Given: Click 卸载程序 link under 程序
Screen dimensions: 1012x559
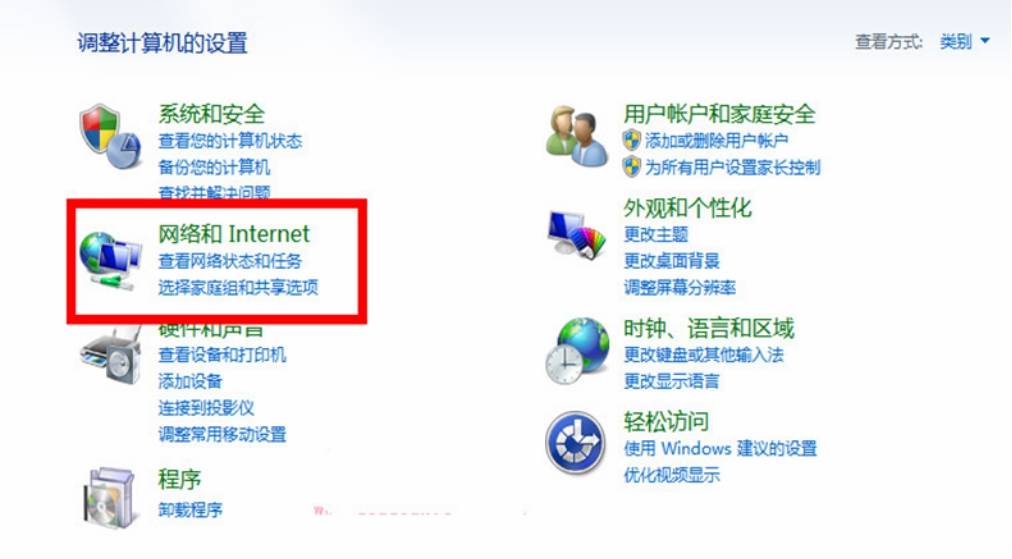Looking at the screenshot, I should click(190, 510).
